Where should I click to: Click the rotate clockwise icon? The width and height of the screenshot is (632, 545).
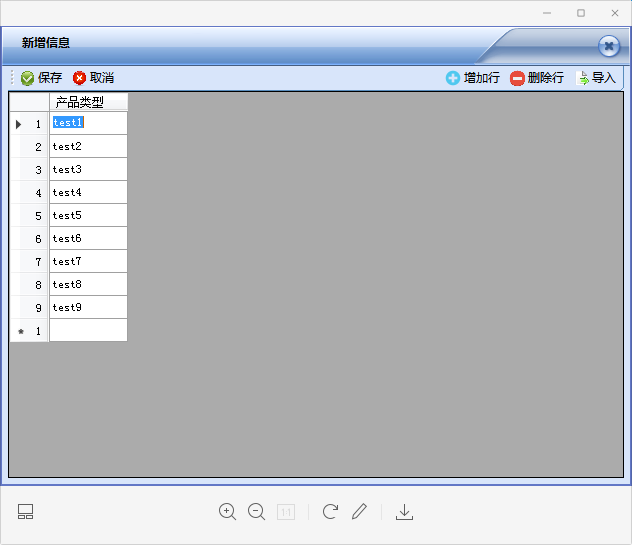330,512
